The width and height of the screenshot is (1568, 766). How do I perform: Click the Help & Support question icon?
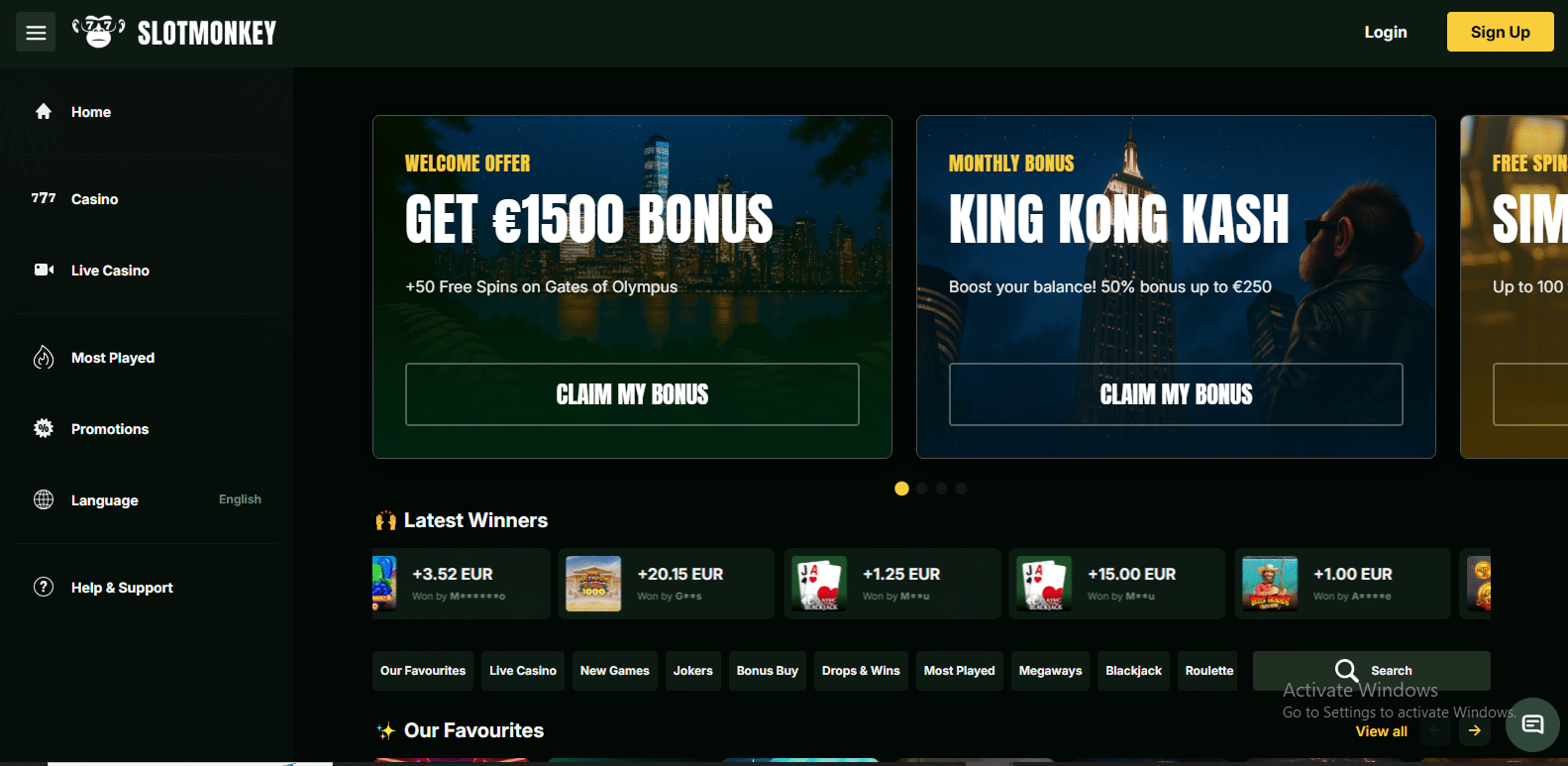click(x=44, y=587)
